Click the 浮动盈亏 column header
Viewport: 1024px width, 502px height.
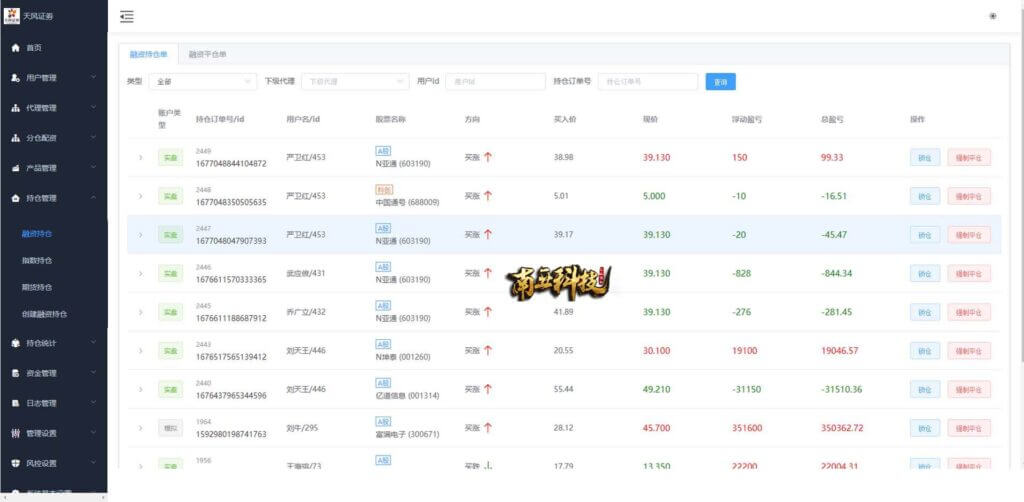pyautogui.click(x=746, y=120)
